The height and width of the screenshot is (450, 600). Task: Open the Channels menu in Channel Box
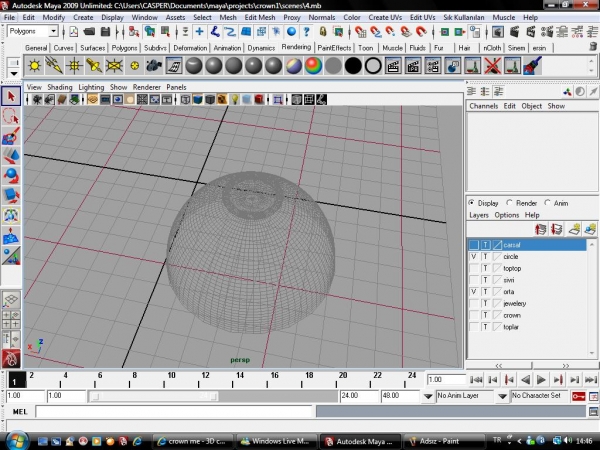click(484, 106)
